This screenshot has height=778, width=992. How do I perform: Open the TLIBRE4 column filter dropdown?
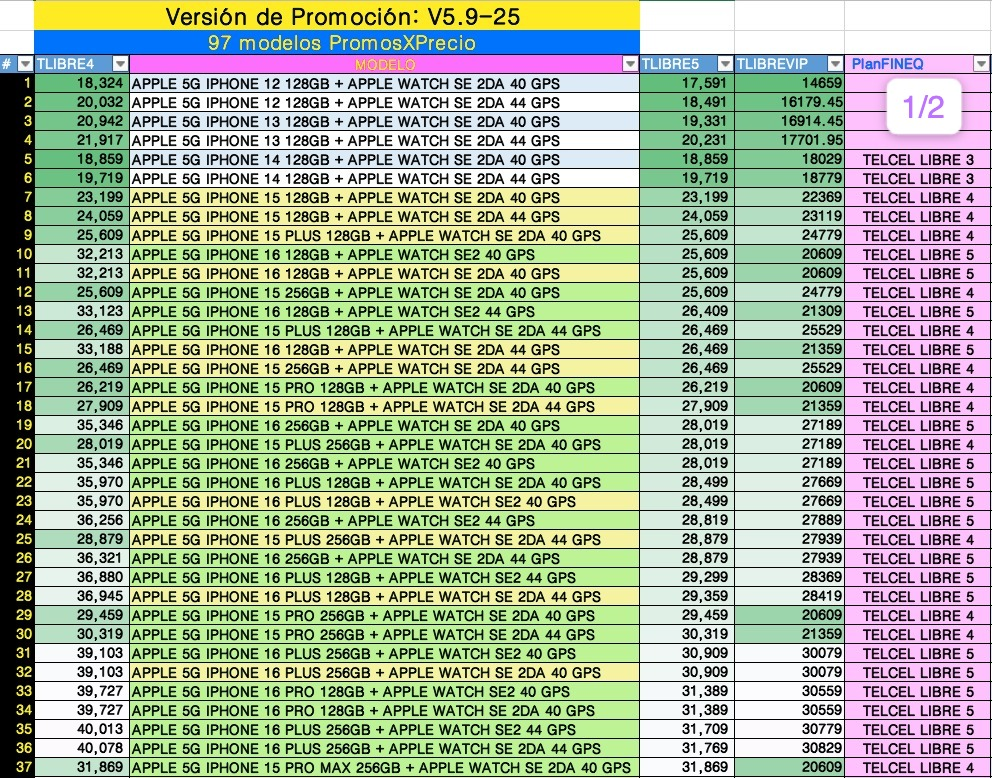click(120, 64)
